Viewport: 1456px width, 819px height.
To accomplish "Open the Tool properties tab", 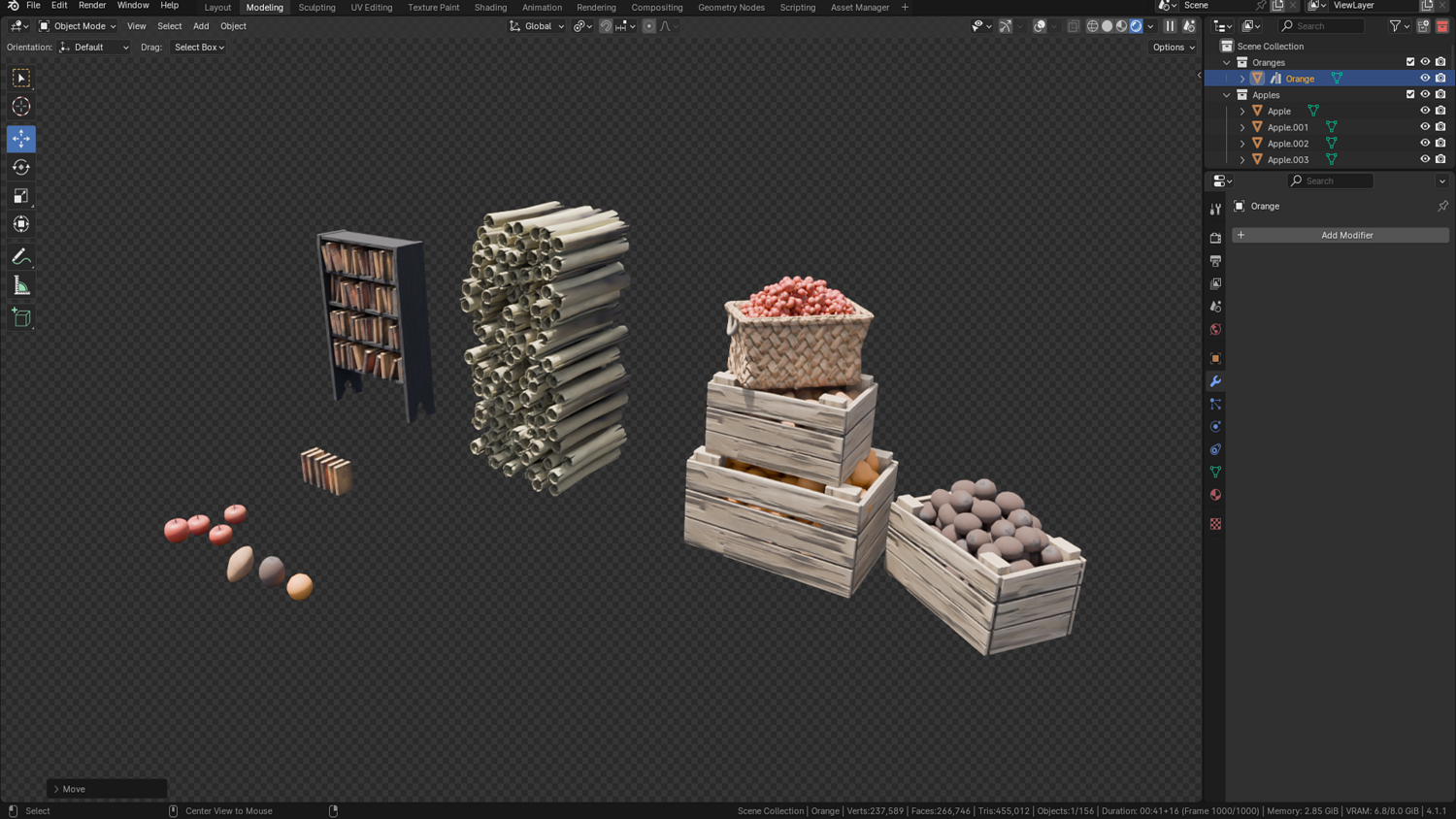I will [1215, 210].
